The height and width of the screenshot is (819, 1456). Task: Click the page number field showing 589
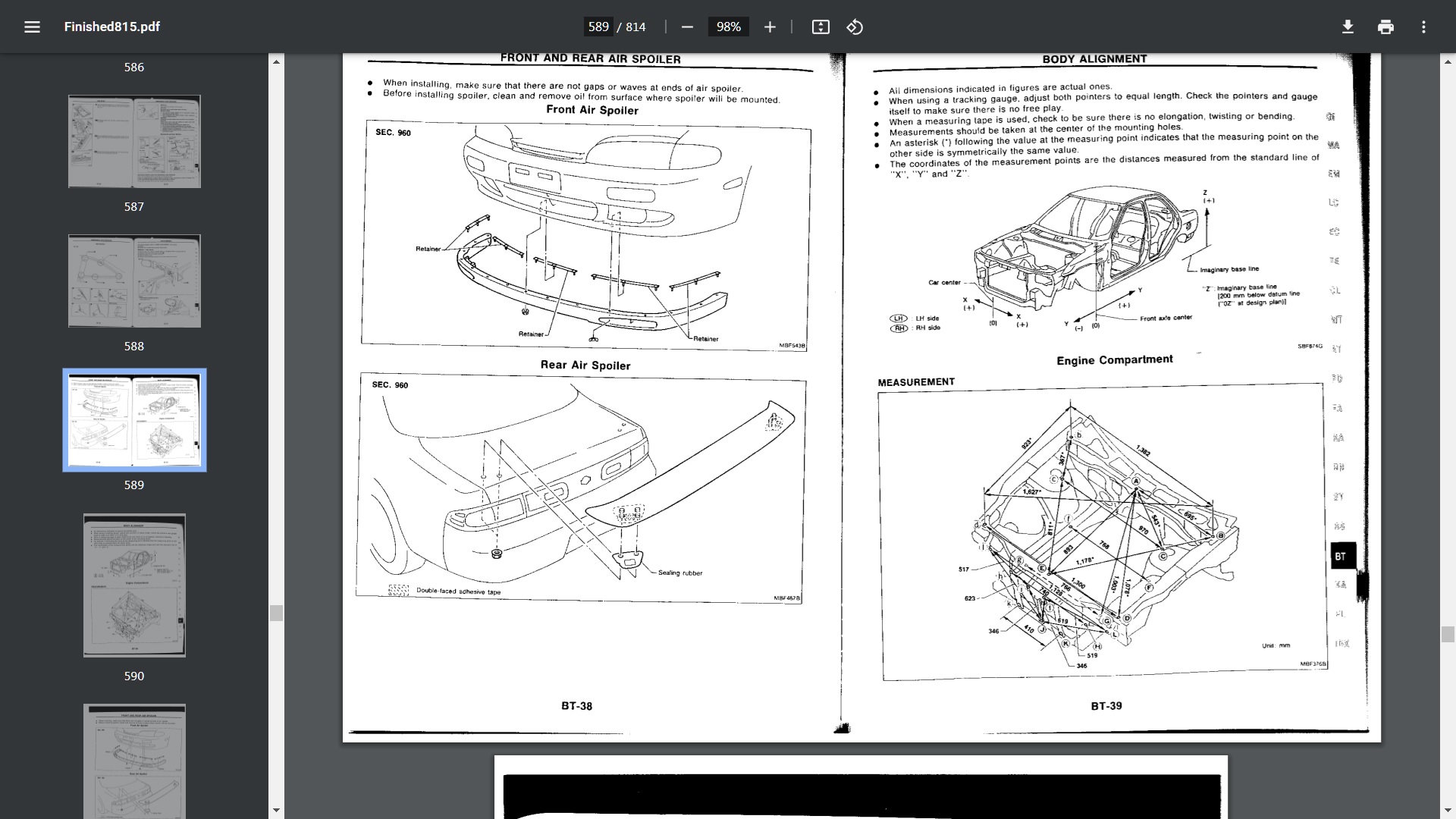tap(598, 27)
